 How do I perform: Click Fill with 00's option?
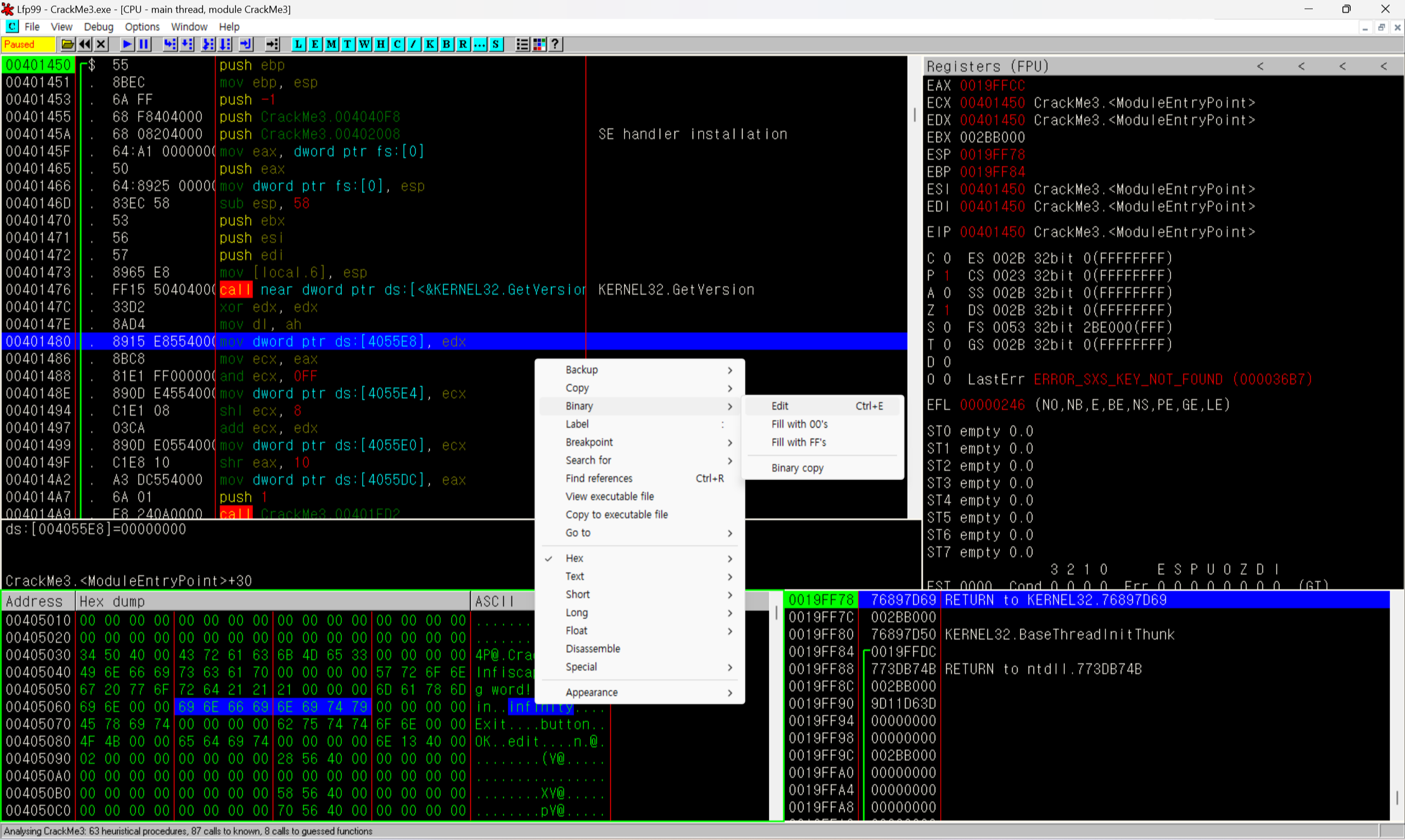coord(799,424)
